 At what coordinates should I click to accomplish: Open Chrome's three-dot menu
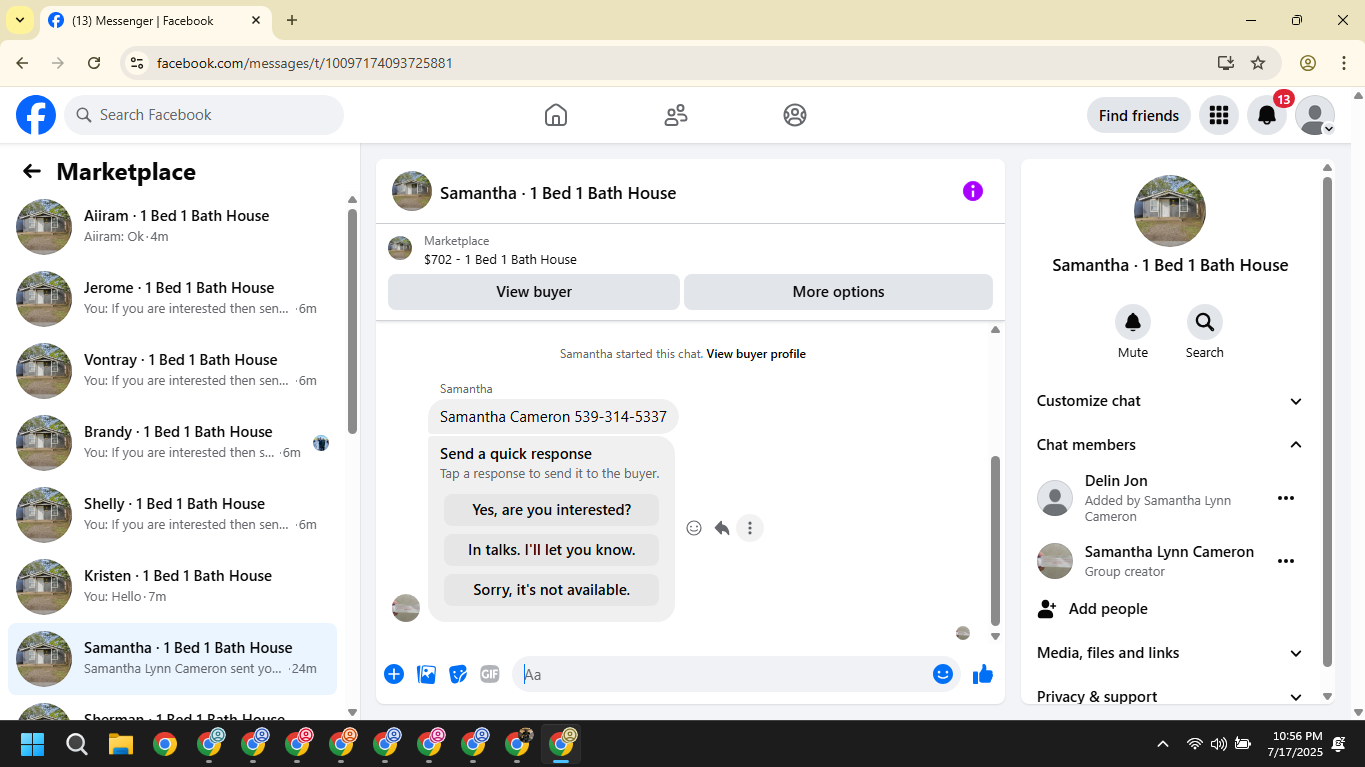(x=1344, y=63)
